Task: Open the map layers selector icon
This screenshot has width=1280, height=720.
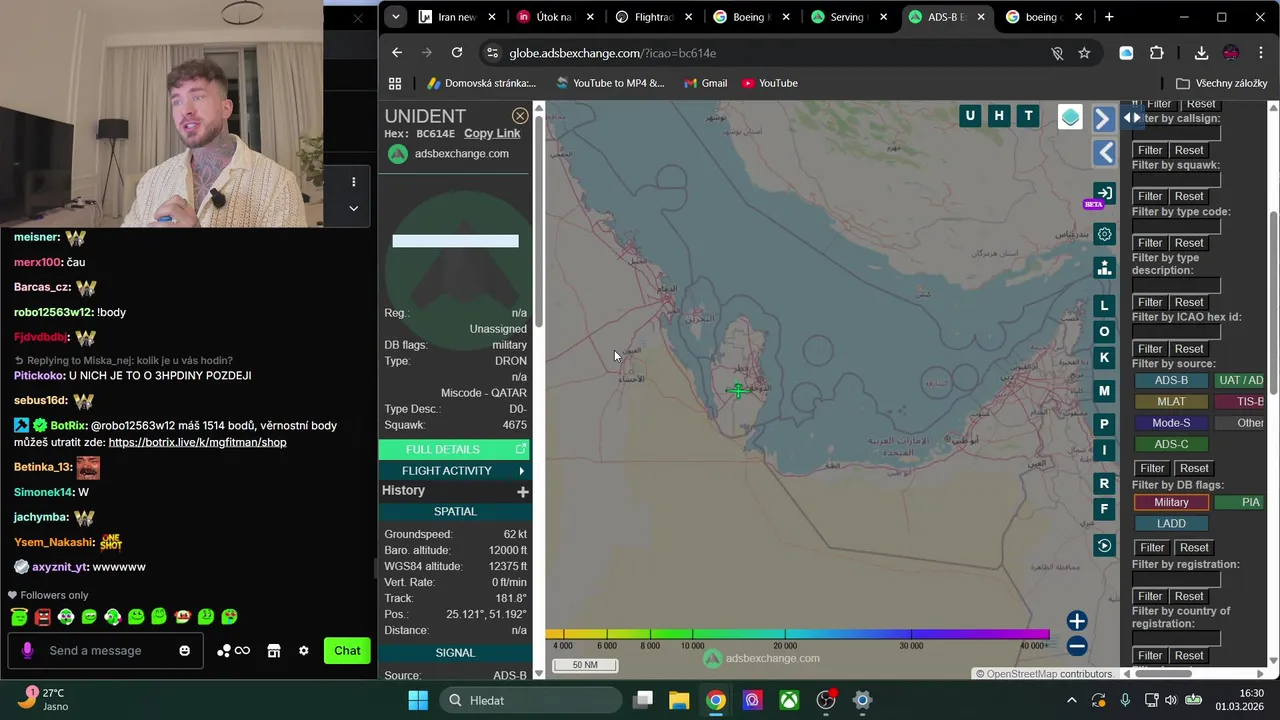Action: click(1070, 117)
